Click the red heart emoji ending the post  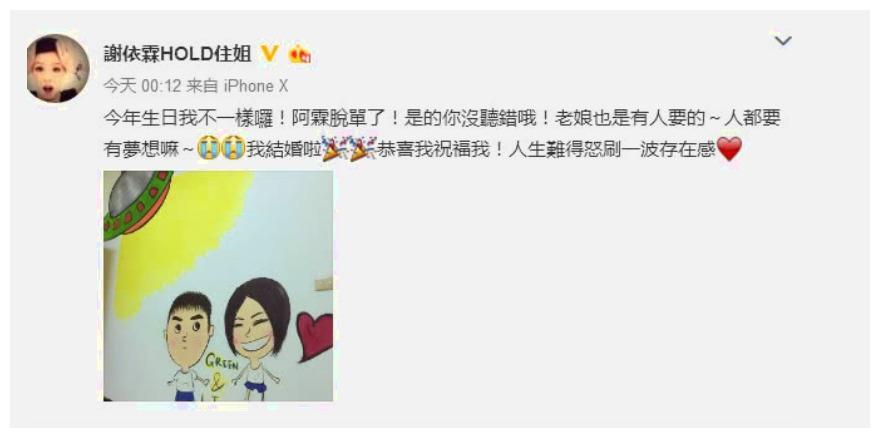tap(729, 149)
